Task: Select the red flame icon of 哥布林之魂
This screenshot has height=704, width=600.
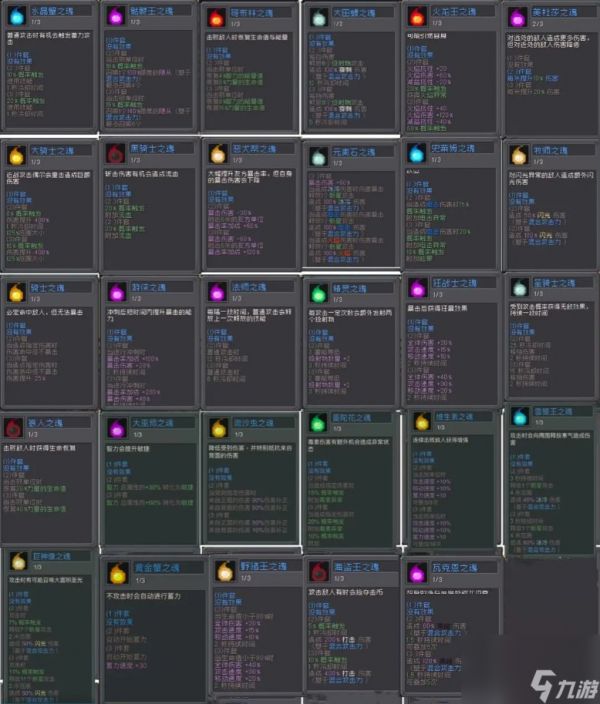Action: click(216, 18)
